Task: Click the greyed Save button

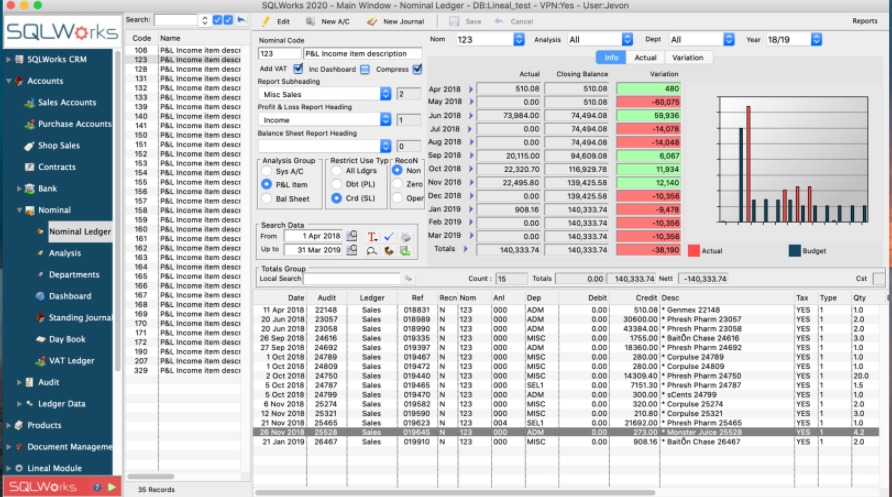Action: [x=465, y=22]
